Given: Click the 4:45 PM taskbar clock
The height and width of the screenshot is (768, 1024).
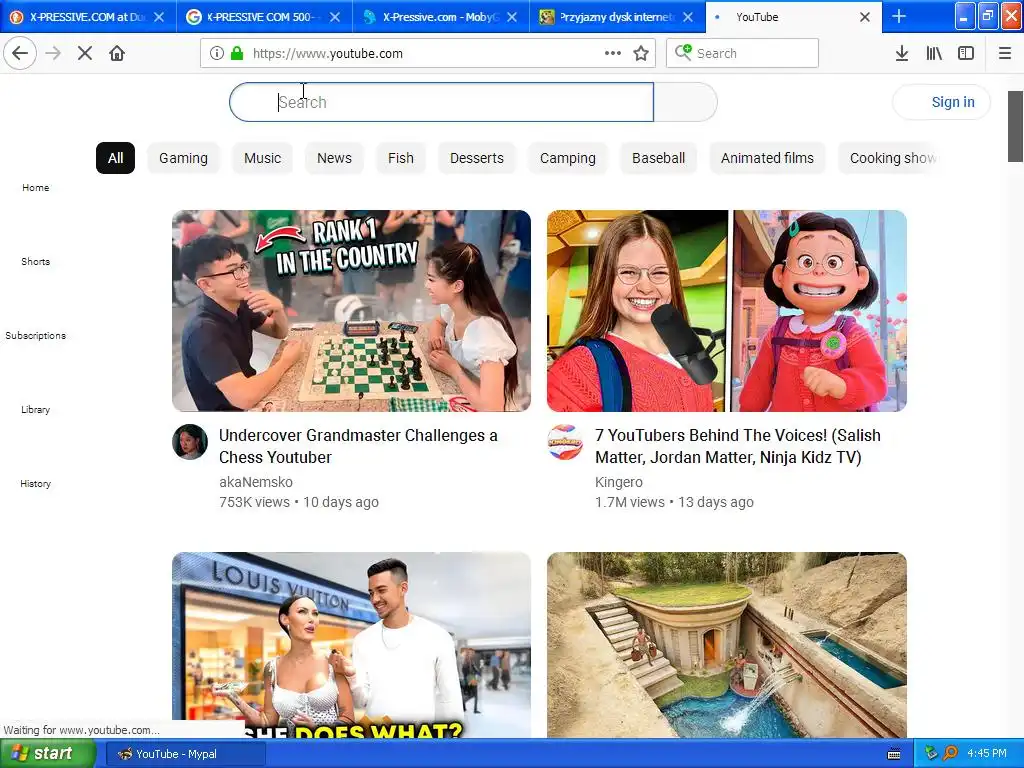Looking at the screenshot, I should pyautogui.click(x=987, y=754).
